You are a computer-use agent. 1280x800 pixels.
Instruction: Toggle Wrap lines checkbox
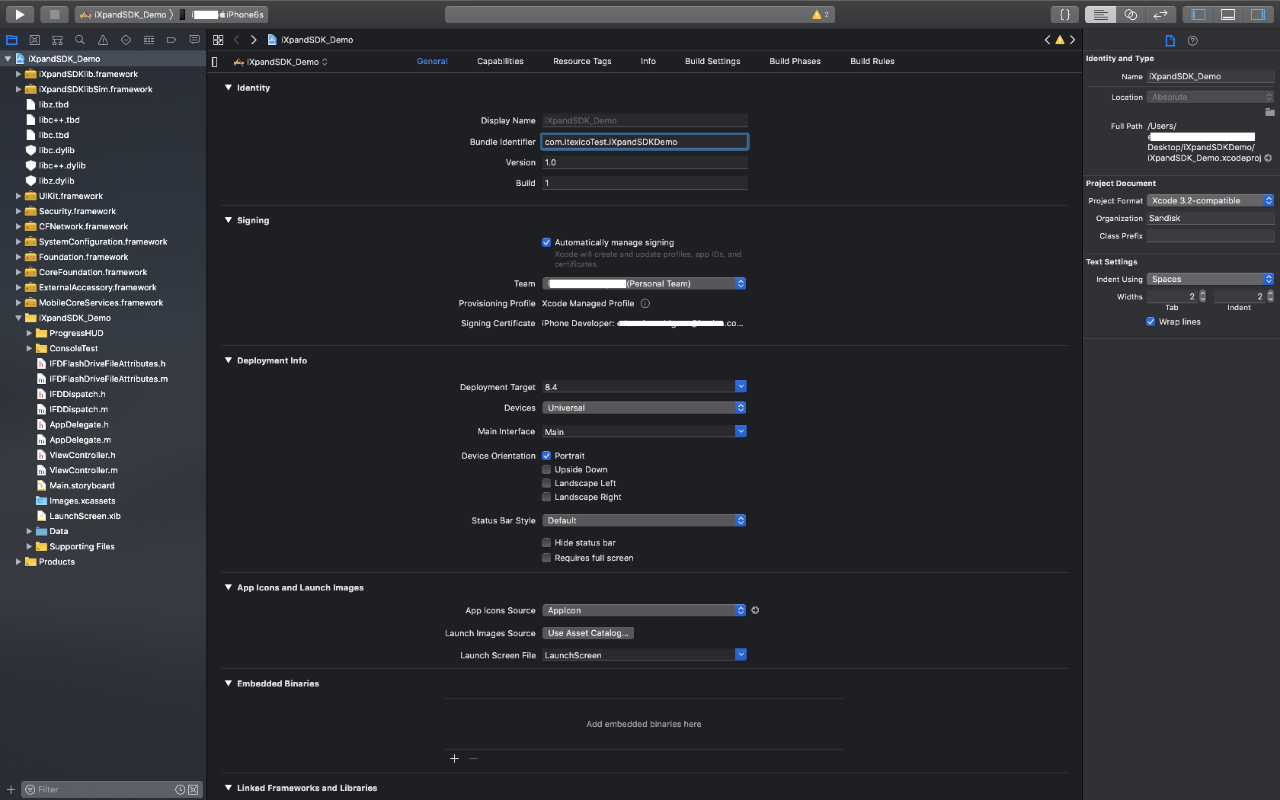pyautogui.click(x=1151, y=322)
